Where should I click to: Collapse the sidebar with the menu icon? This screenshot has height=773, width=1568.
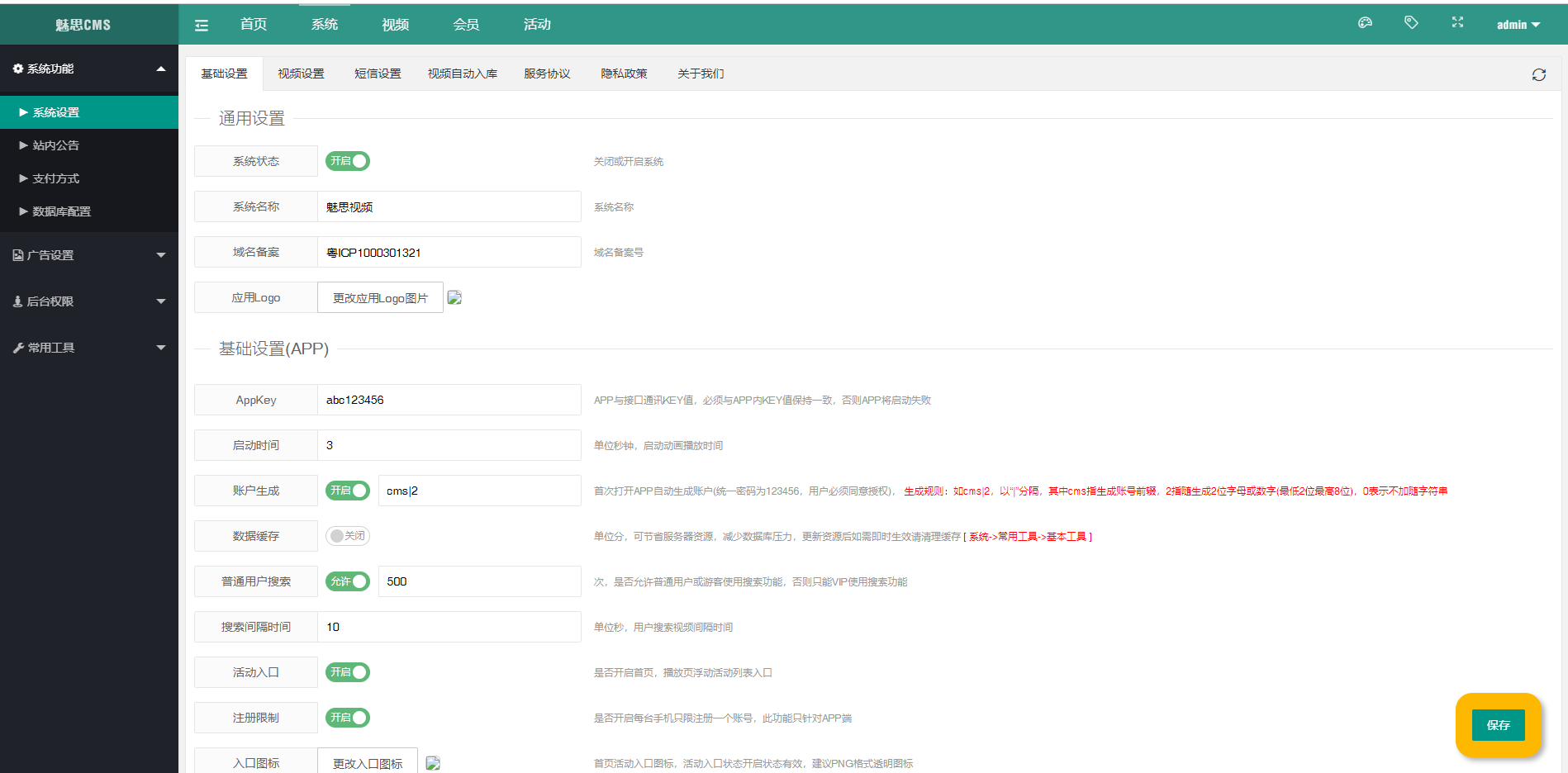201,25
